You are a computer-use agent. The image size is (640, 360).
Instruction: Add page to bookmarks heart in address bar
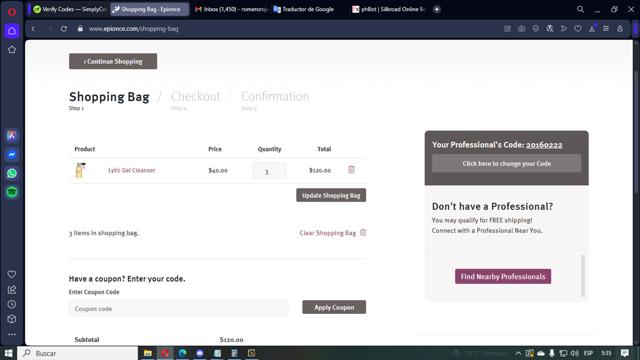click(578, 29)
